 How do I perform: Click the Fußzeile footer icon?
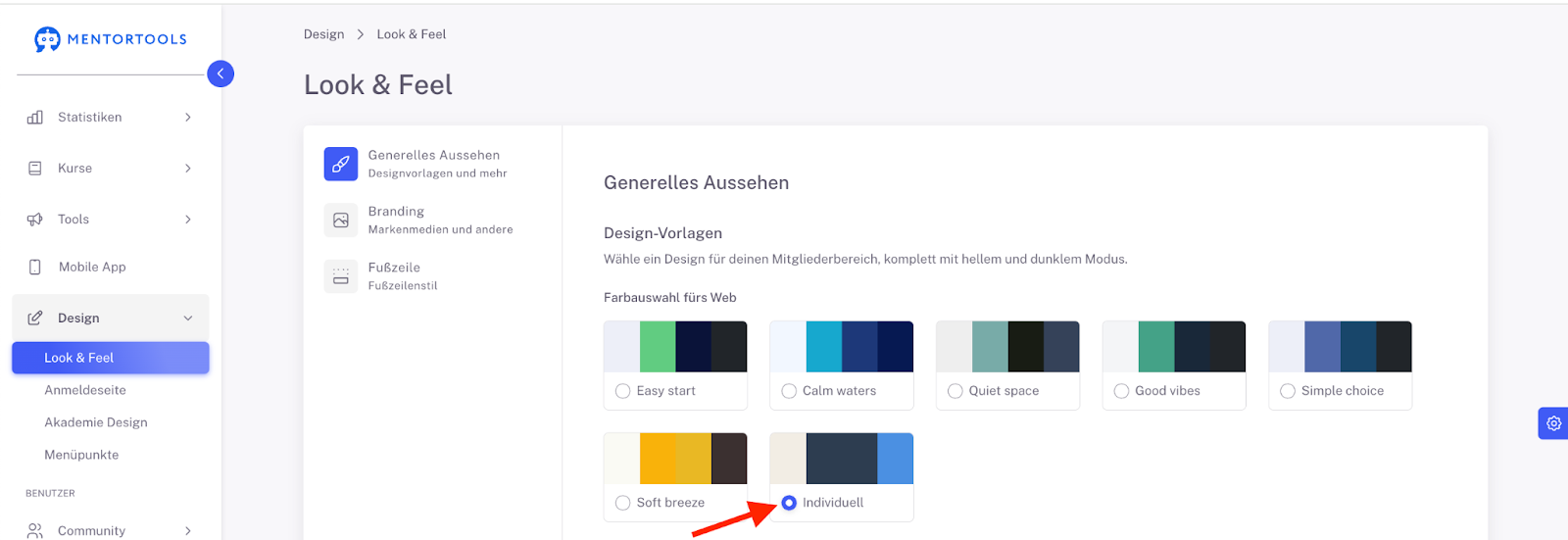pyautogui.click(x=341, y=276)
